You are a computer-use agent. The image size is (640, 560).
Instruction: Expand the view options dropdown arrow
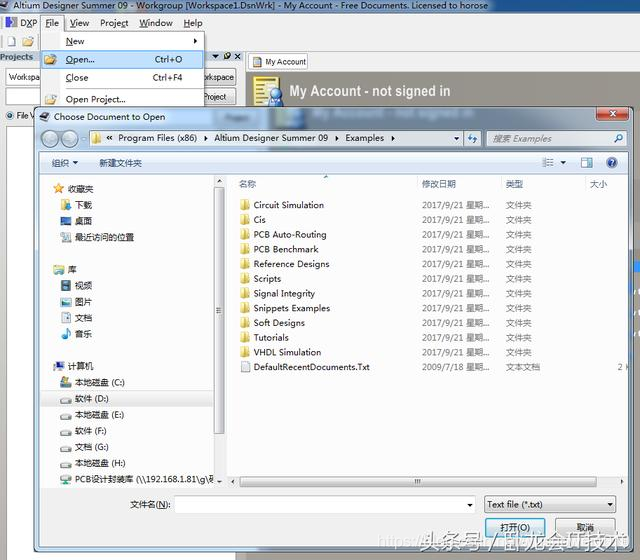tap(563, 163)
